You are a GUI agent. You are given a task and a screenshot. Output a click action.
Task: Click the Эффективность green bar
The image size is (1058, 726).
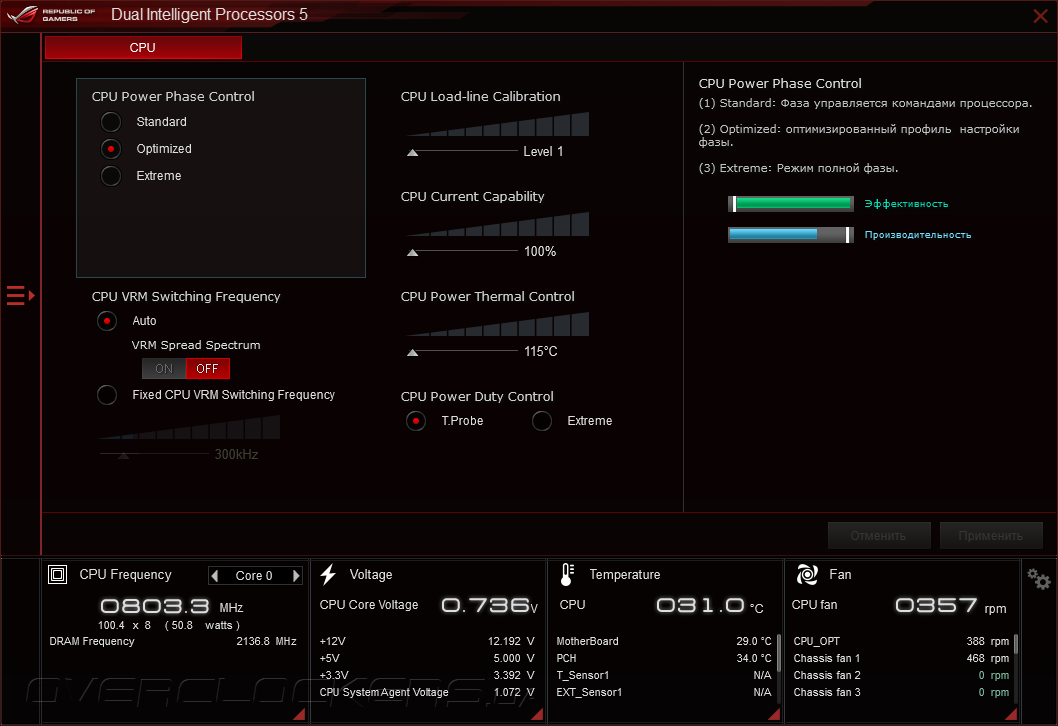click(x=791, y=203)
